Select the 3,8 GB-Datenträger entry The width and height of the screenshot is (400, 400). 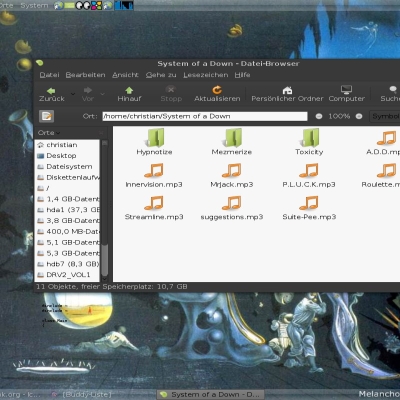point(67,221)
